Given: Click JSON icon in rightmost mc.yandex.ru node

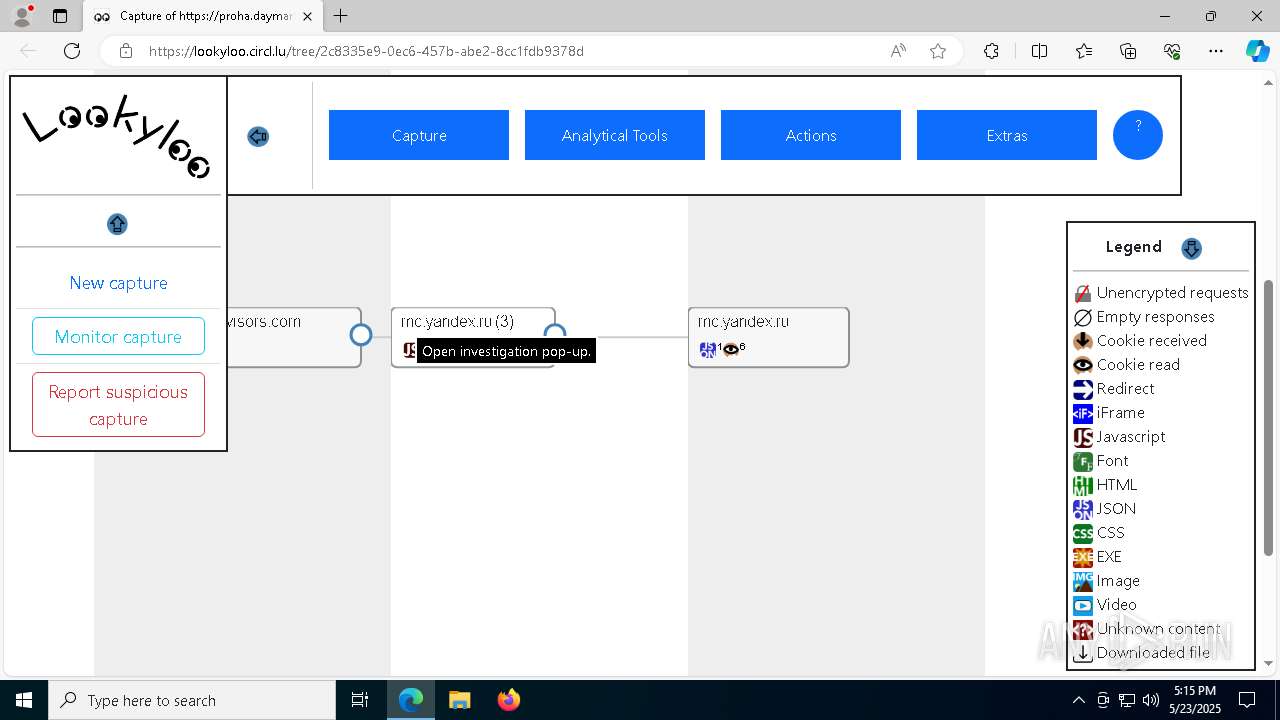Looking at the screenshot, I should coord(708,349).
